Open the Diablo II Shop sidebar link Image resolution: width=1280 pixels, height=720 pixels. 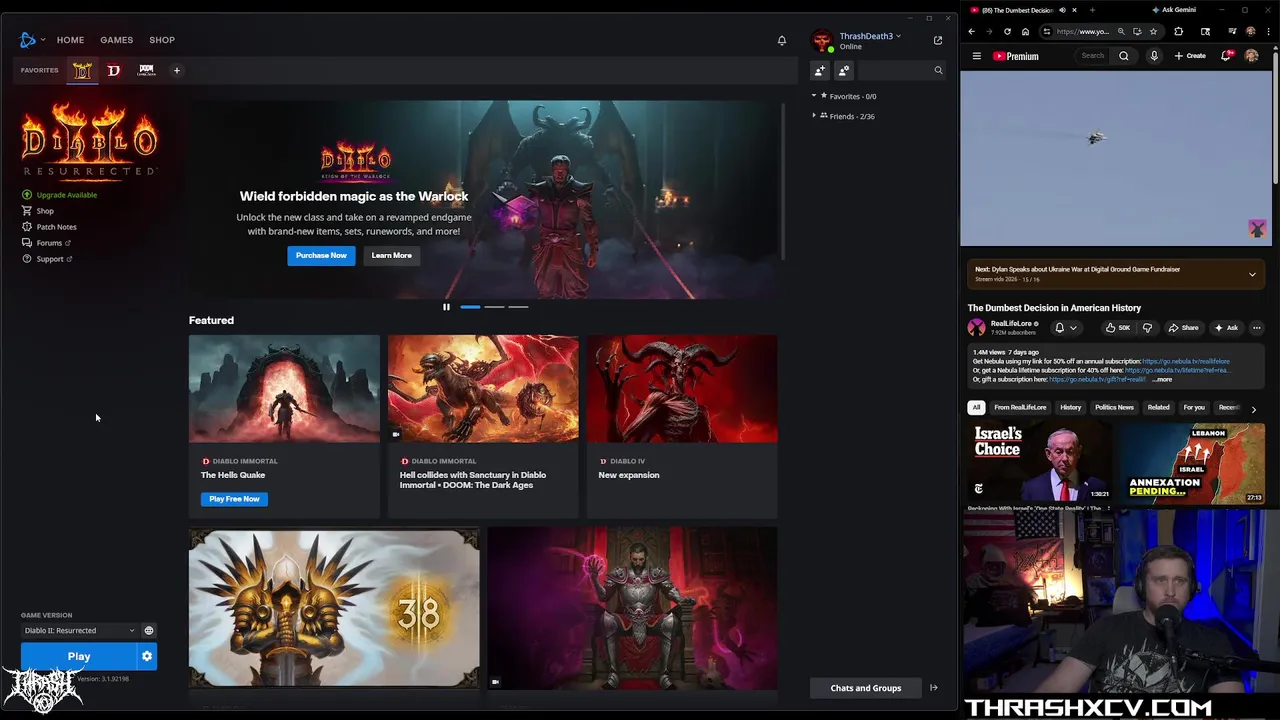tap(38, 211)
